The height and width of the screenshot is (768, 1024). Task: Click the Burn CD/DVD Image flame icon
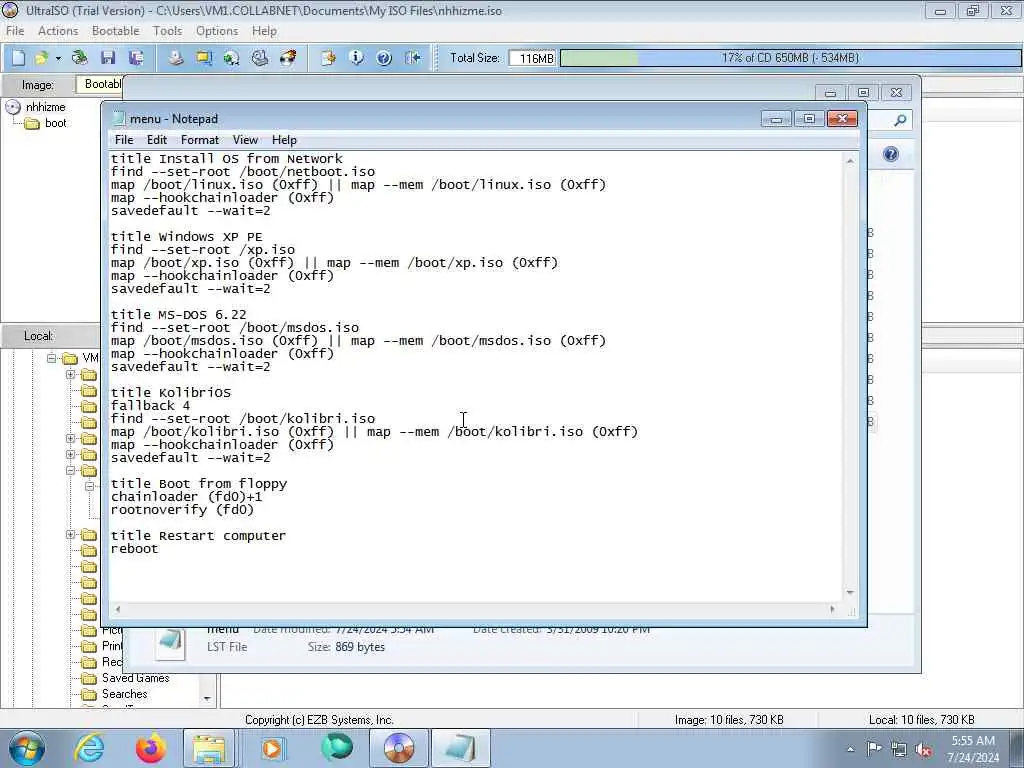[x=288, y=58]
